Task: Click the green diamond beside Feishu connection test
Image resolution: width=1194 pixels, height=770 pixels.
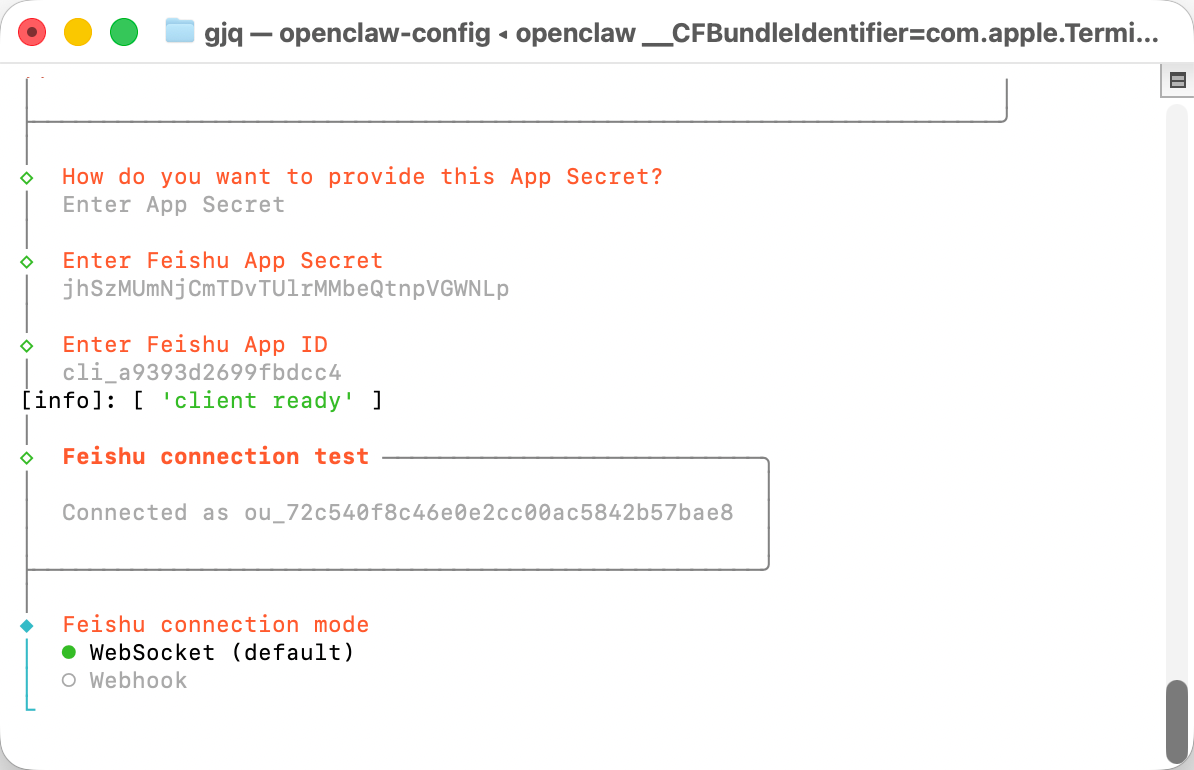Action: [27, 457]
